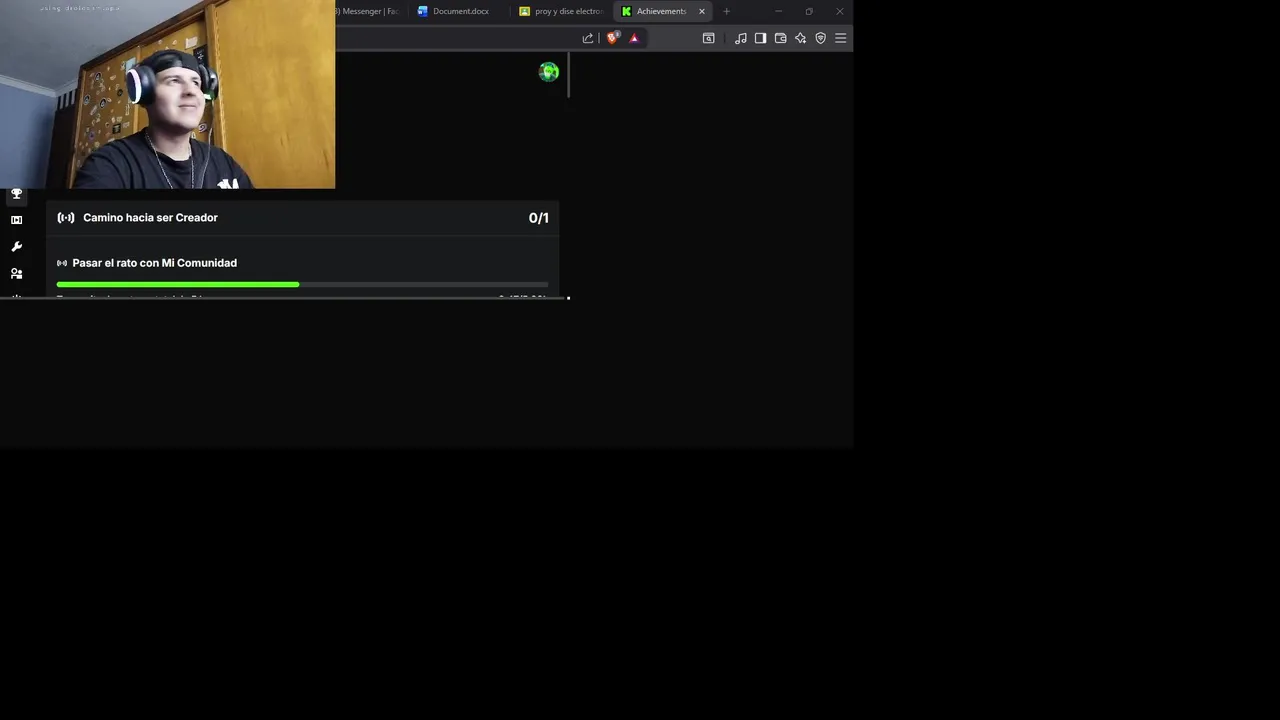The image size is (1280, 720).
Task: Select the Achievements tab
Action: pyautogui.click(x=663, y=11)
